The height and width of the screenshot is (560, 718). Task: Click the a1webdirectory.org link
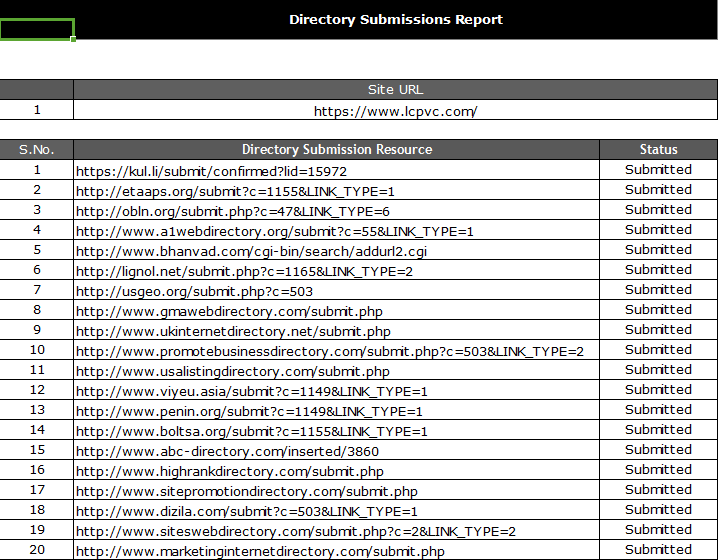(x=275, y=232)
